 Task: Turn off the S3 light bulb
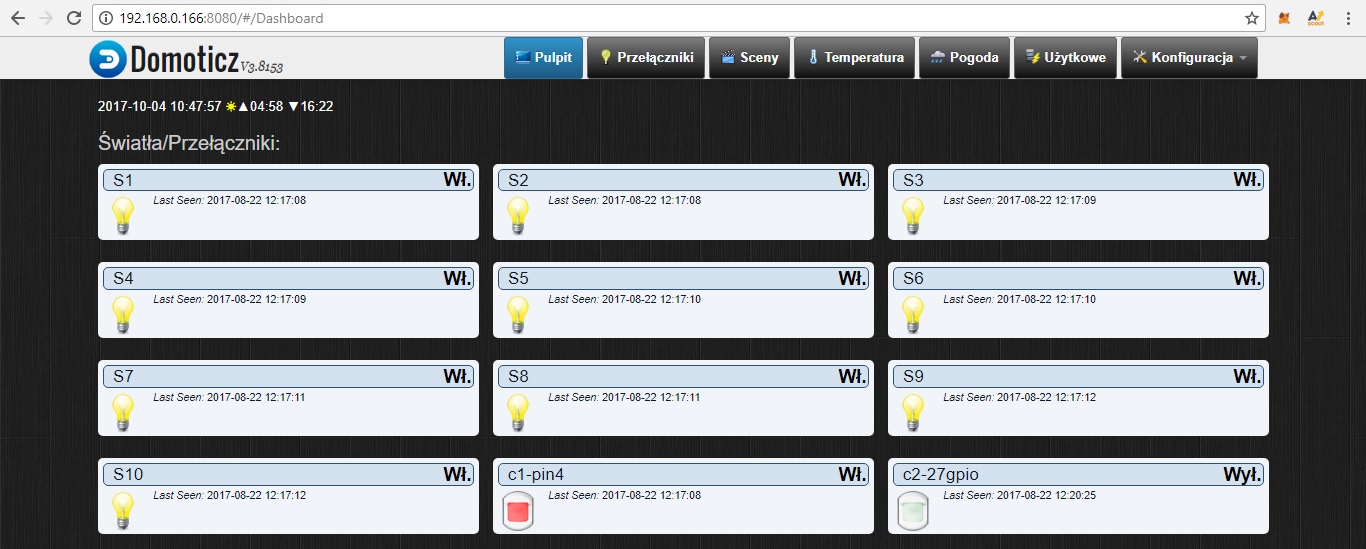[912, 215]
